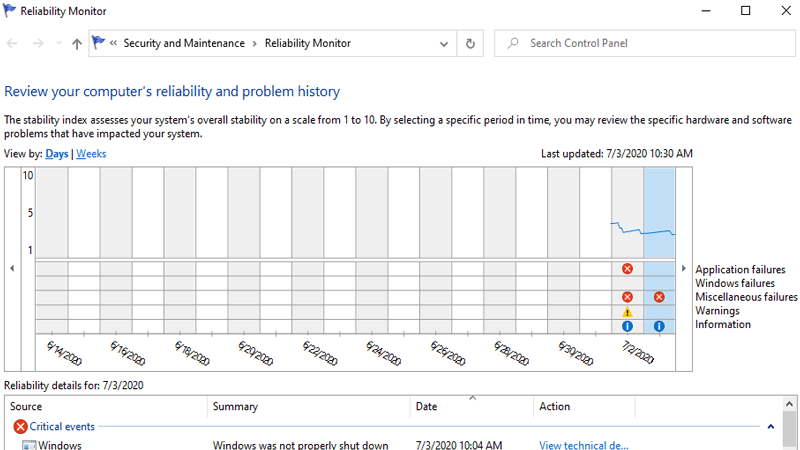Expand the address bar history dropdown
The image size is (800, 450).
(444, 44)
